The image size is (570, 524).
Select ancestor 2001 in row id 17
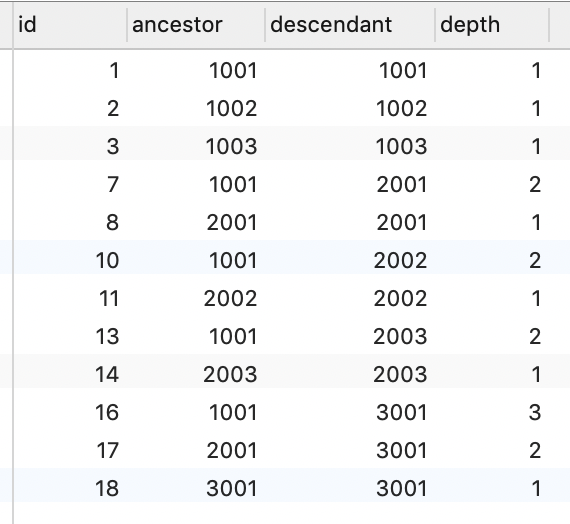[x=232, y=451]
